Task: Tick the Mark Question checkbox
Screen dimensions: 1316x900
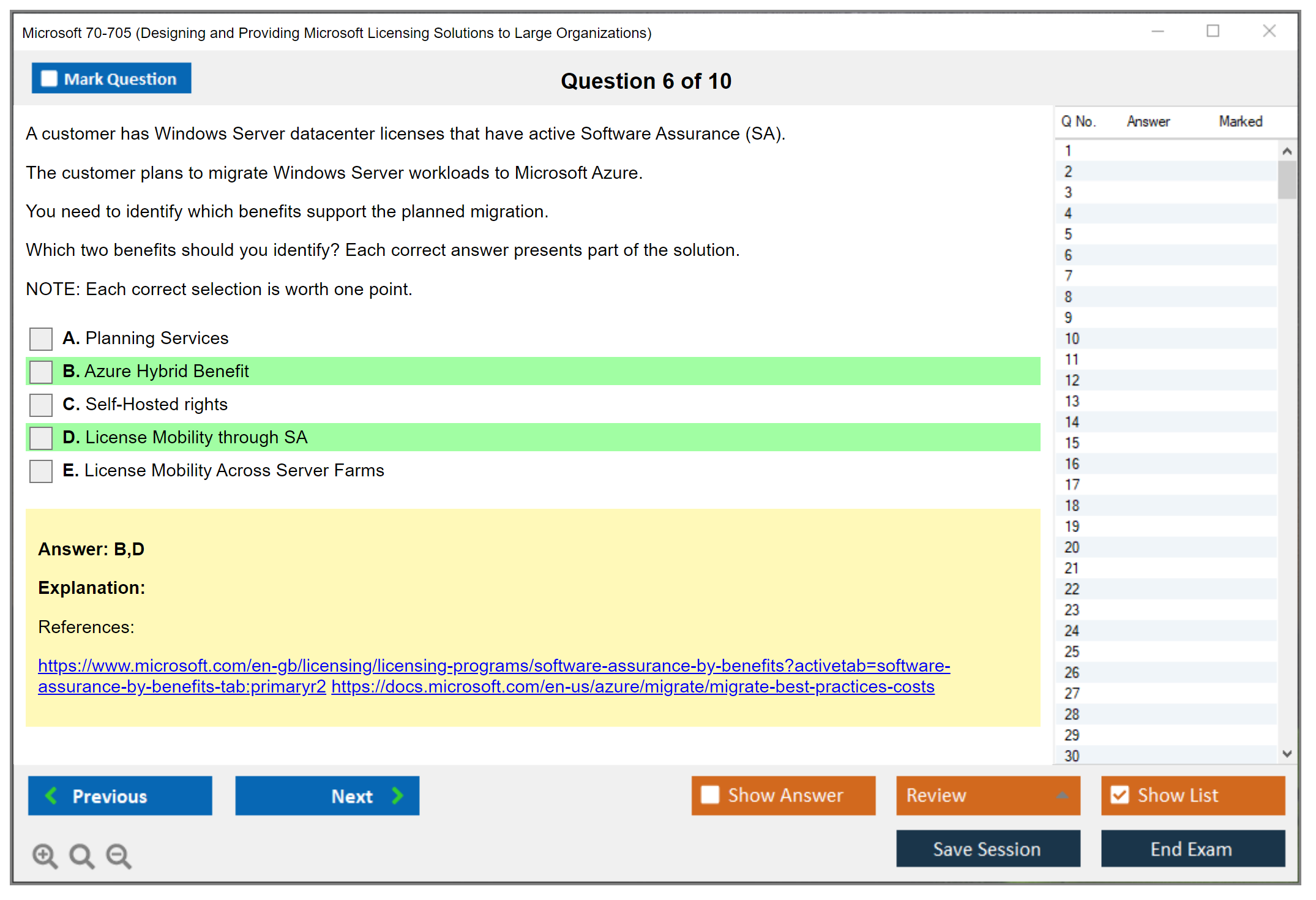Action: point(49,79)
